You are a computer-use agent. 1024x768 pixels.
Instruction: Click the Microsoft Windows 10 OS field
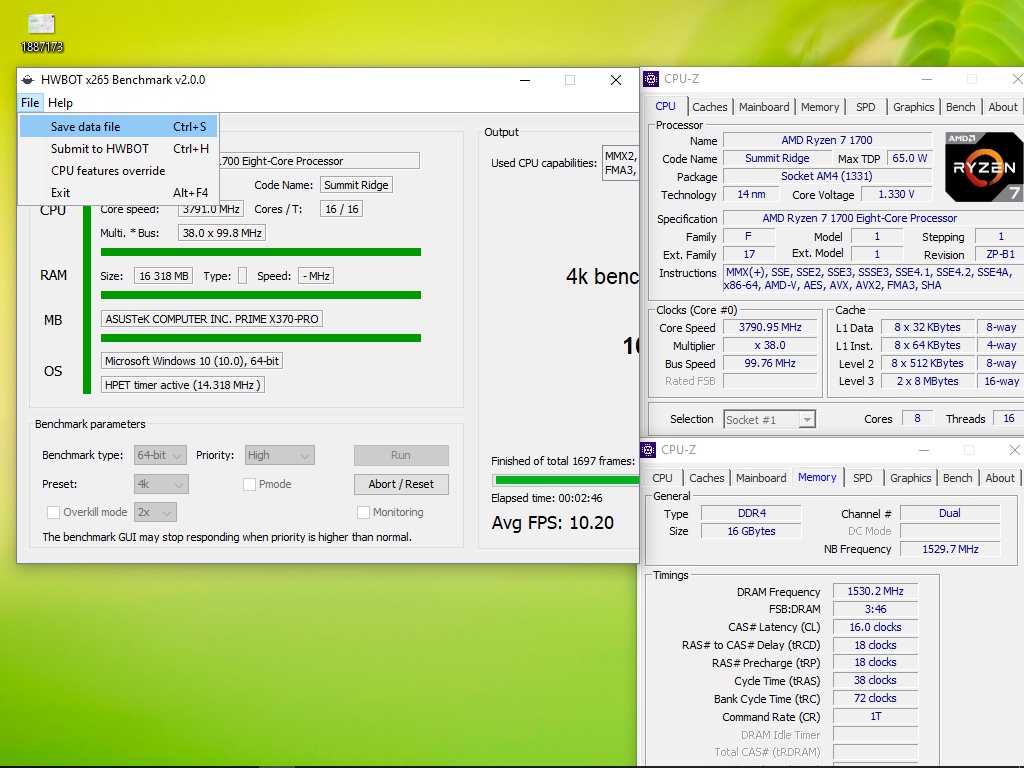(x=192, y=361)
